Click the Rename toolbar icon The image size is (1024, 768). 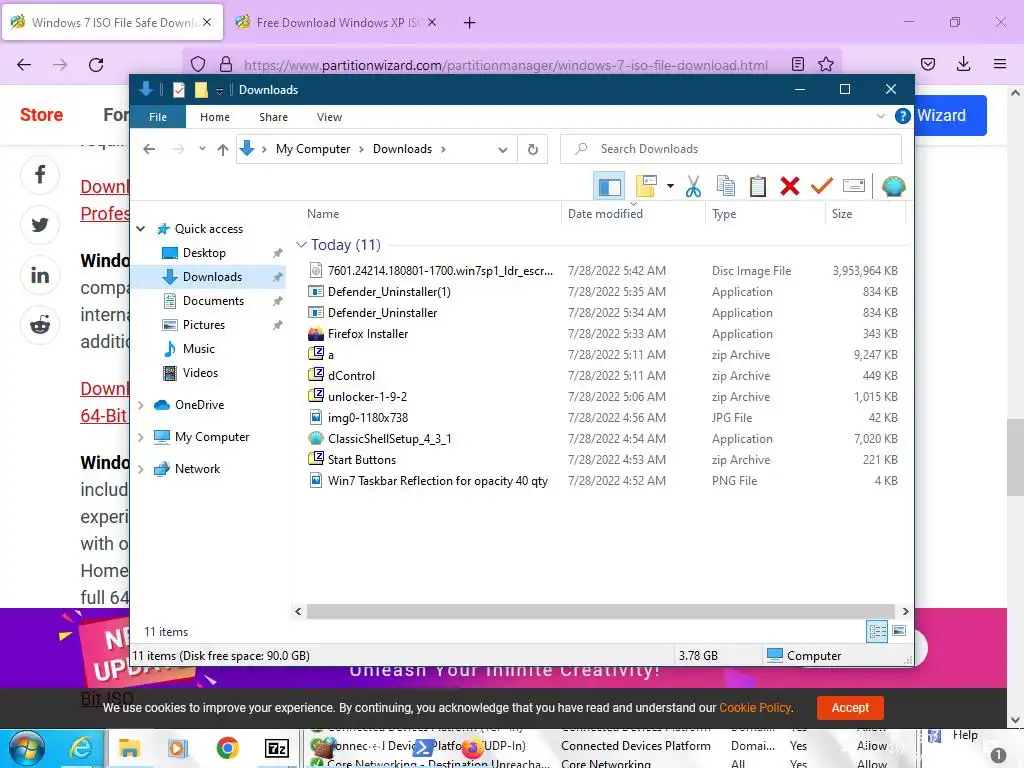[854, 186]
